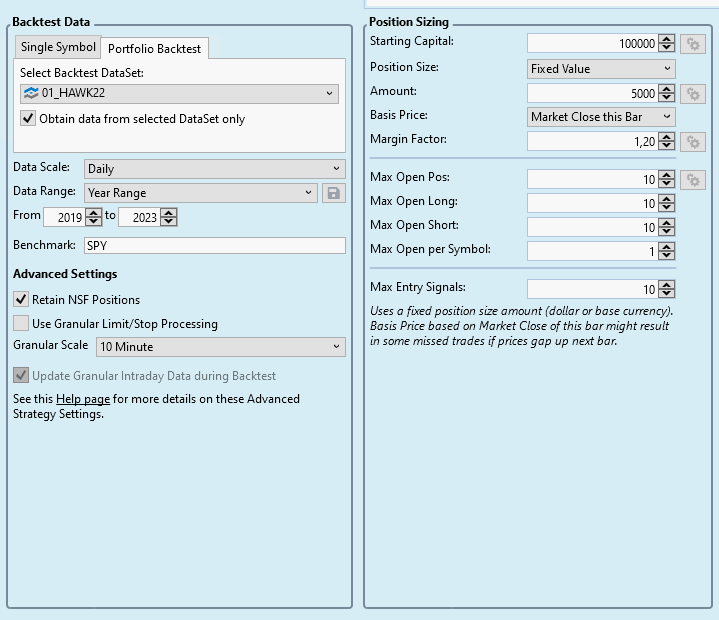Decrease the From year spinner
The height and width of the screenshot is (620, 719).
coord(94,221)
